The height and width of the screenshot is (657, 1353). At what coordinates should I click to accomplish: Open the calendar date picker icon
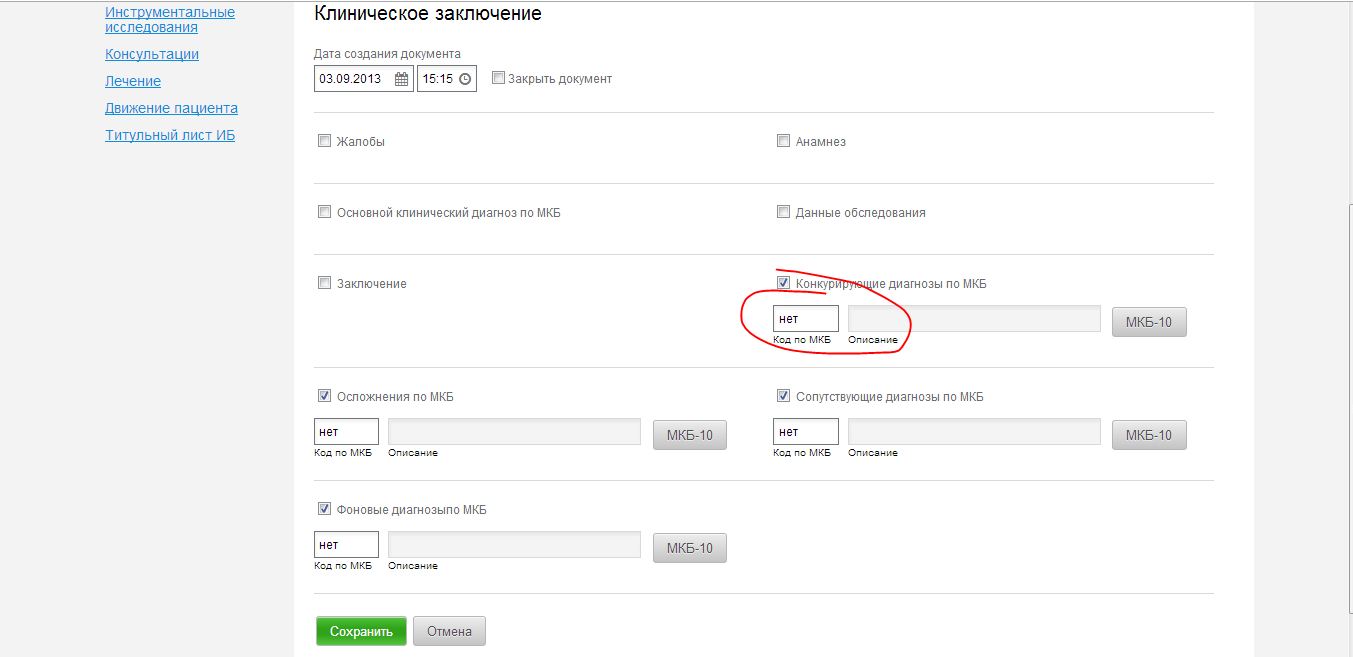[x=401, y=79]
